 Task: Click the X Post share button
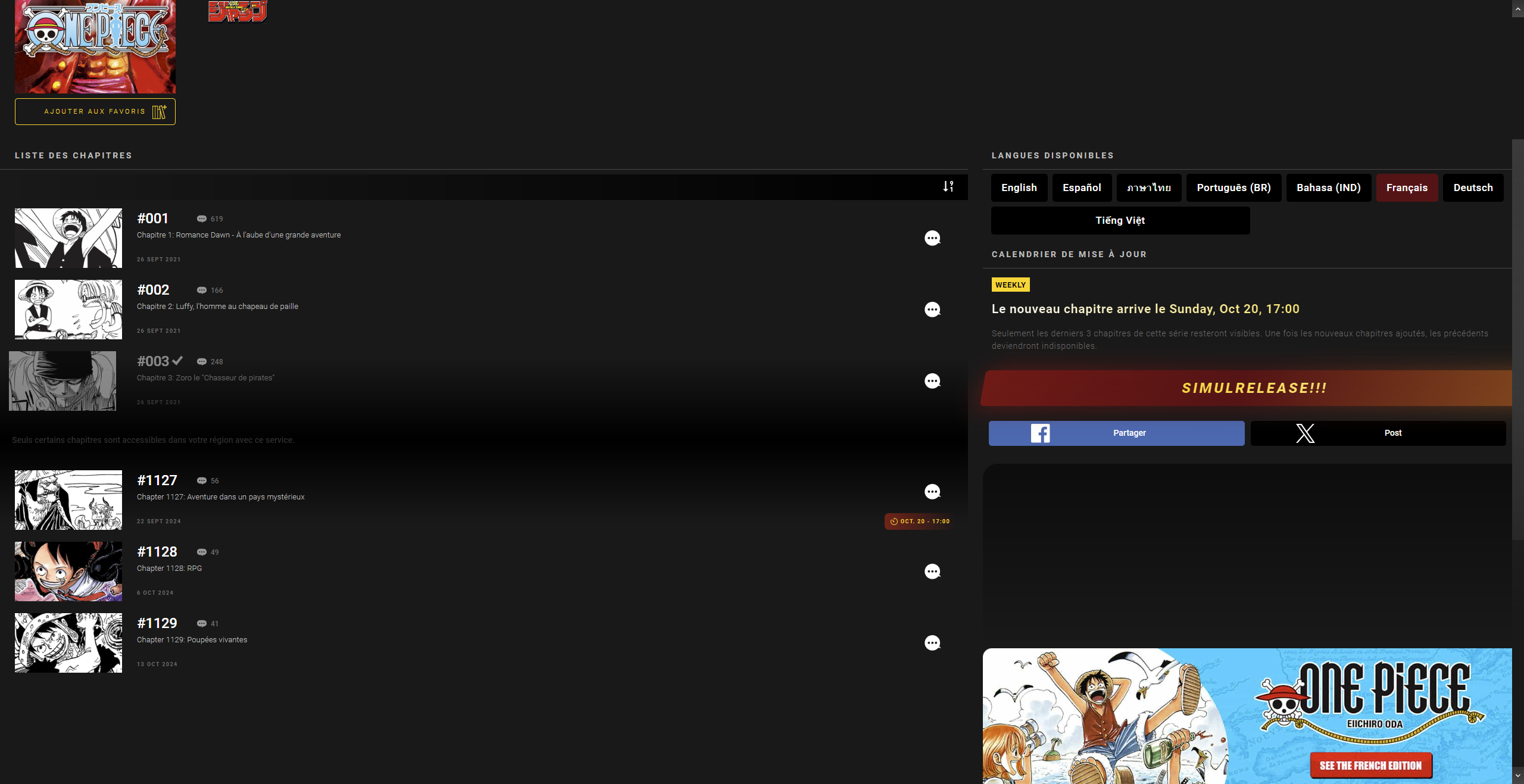(x=1378, y=433)
